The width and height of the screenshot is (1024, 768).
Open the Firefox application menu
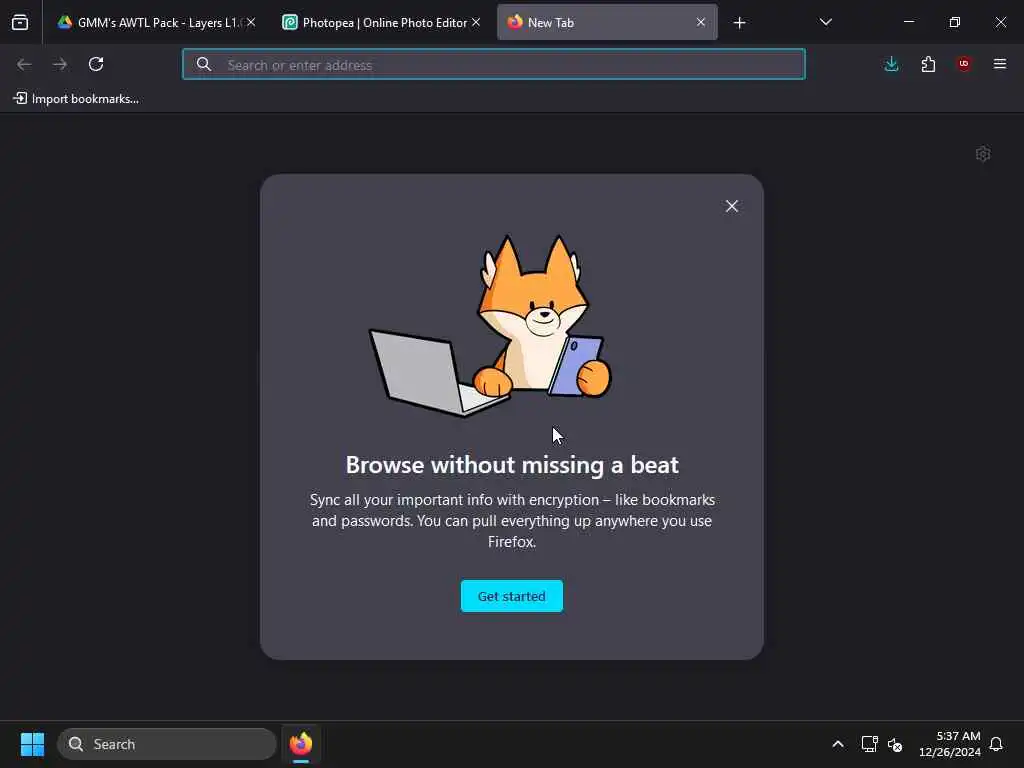1000,64
